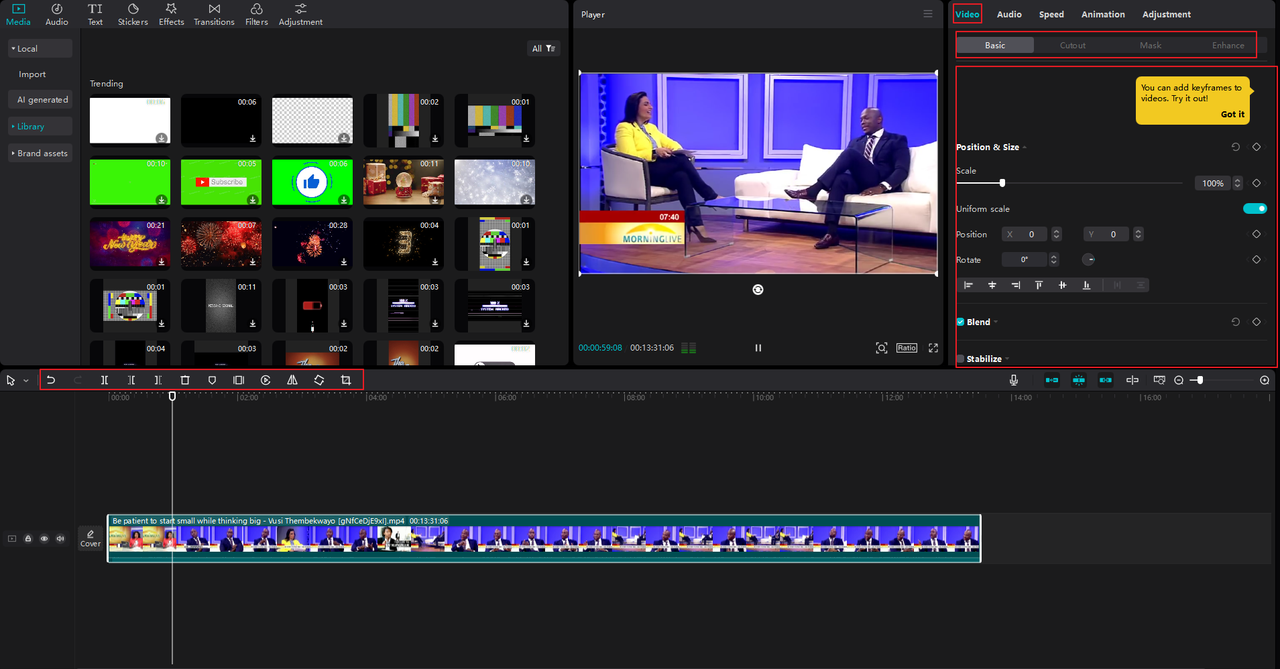The height and width of the screenshot is (669, 1280).
Task: Add a keyframe for Rotate
Action: pyautogui.click(x=1257, y=260)
